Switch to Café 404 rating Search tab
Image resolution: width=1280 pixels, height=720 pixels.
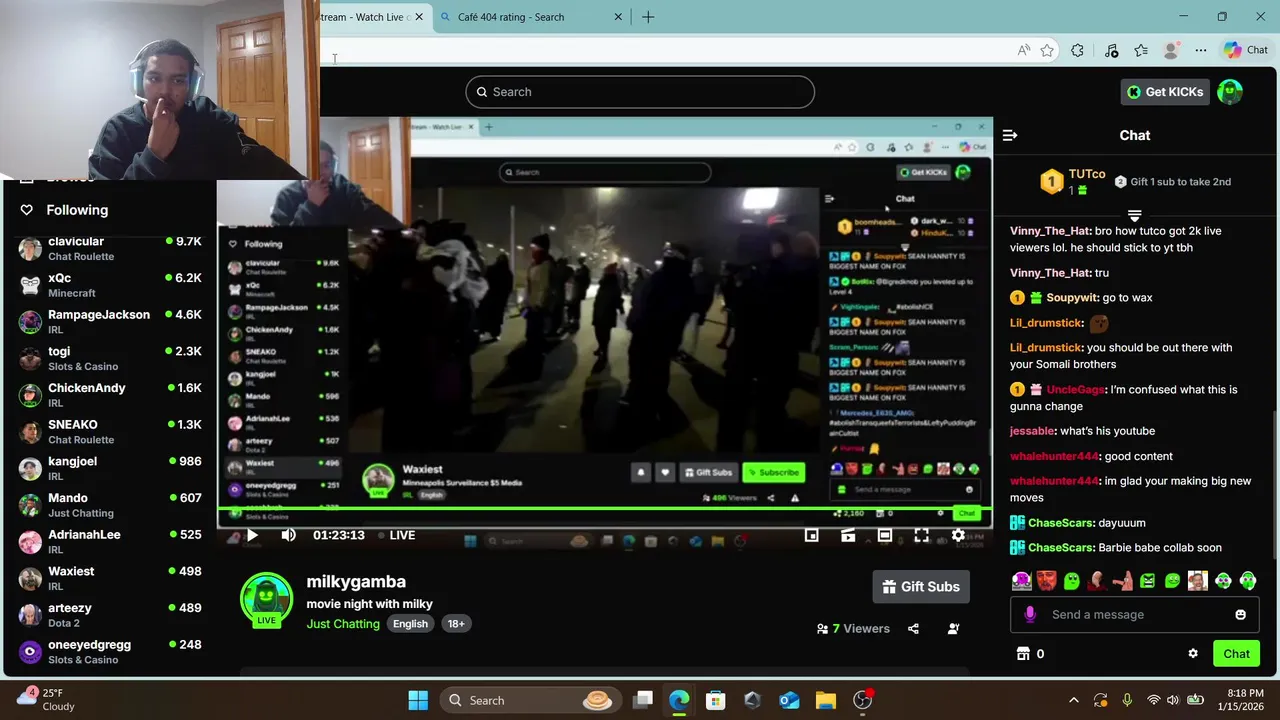531,17
